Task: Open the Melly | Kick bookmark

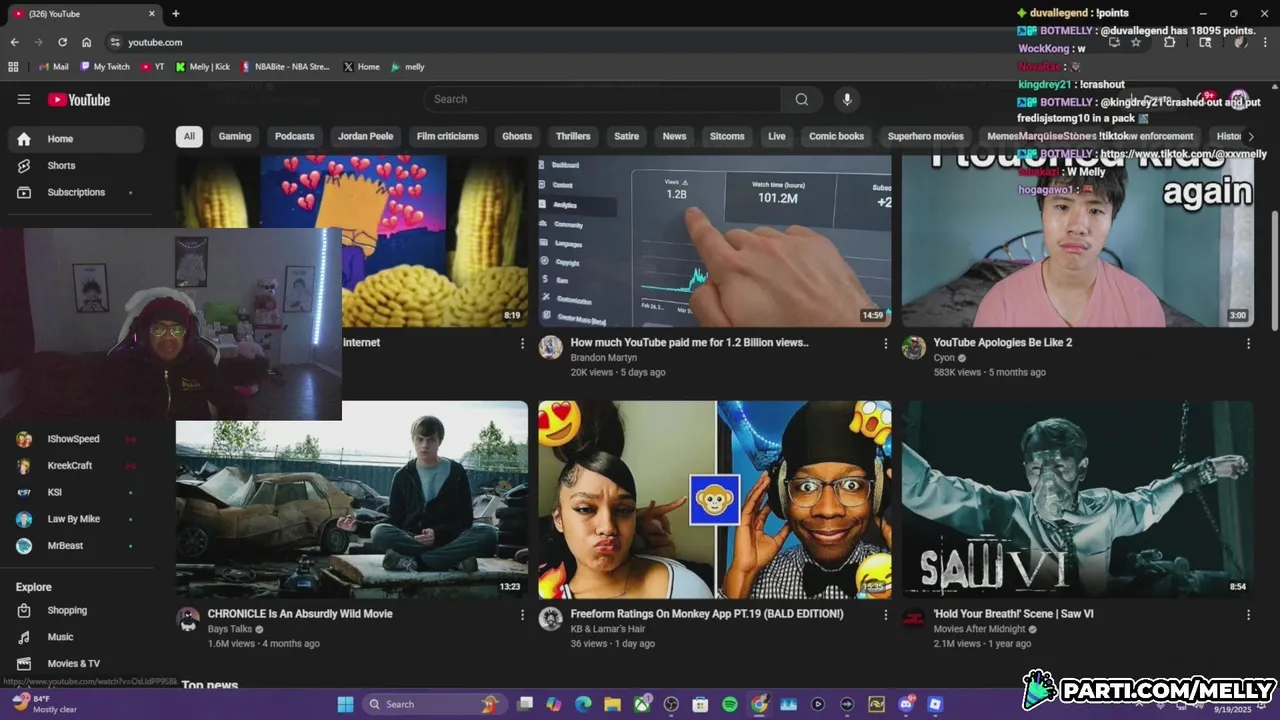Action: [203, 67]
